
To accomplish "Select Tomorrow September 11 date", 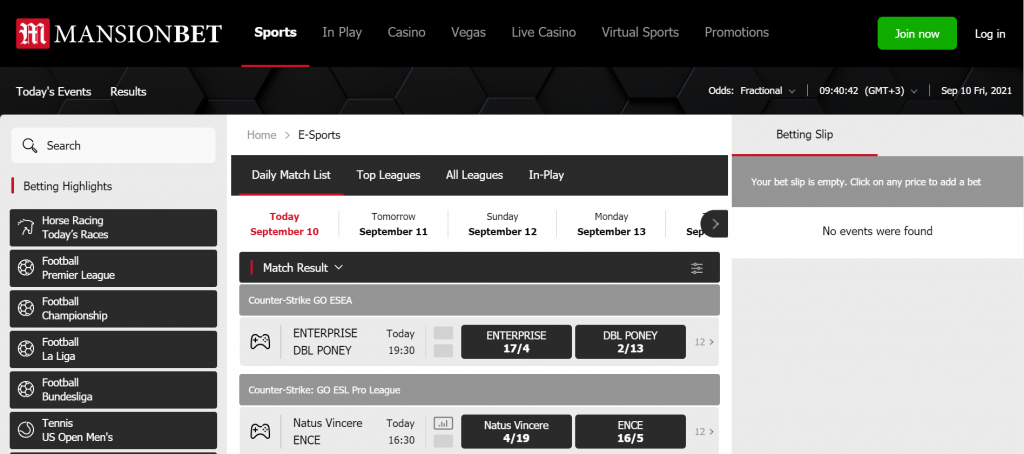I will click(x=393, y=224).
